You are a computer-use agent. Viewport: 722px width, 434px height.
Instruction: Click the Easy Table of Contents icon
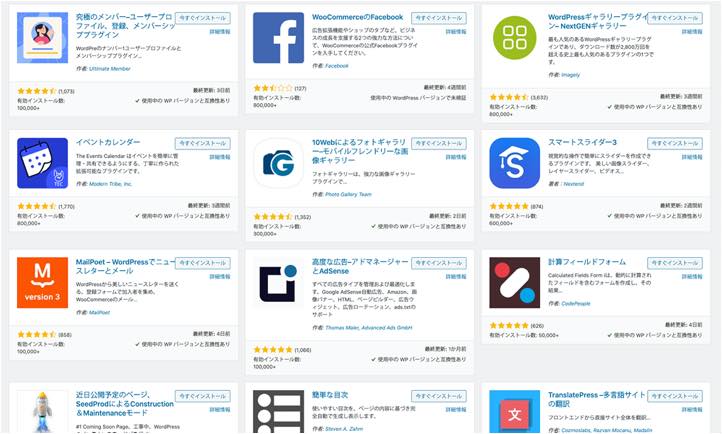[279, 412]
